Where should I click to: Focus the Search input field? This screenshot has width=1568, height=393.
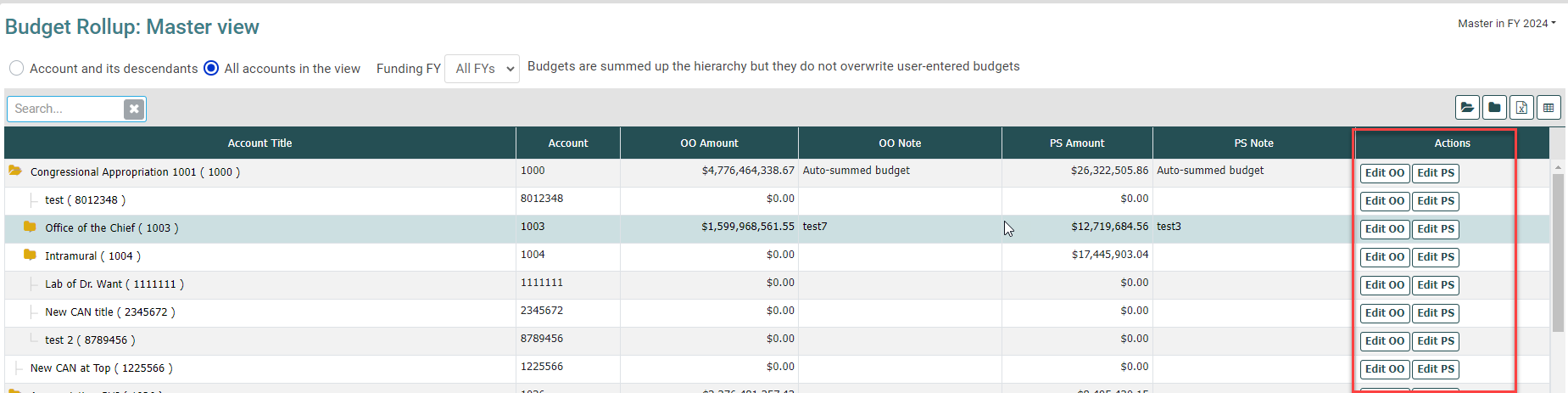tap(66, 109)
